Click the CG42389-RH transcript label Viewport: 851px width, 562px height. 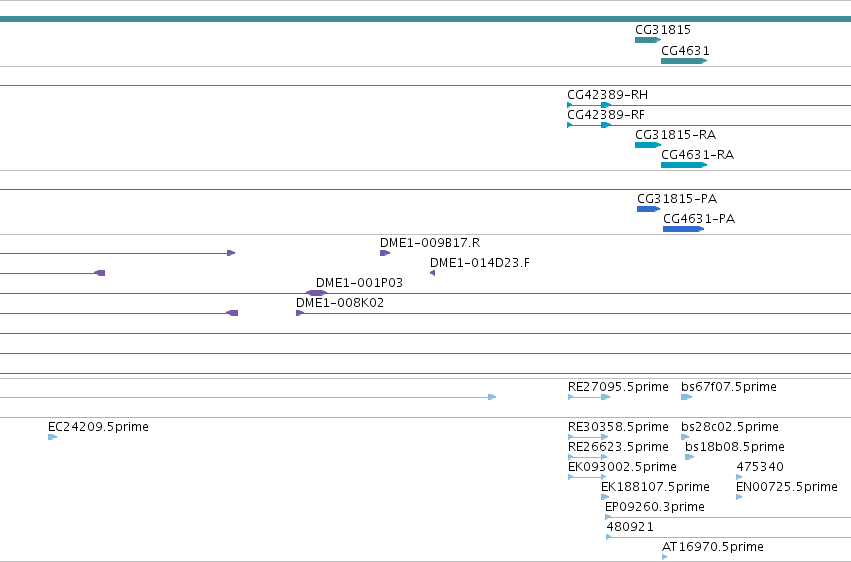tap(607, 95)
